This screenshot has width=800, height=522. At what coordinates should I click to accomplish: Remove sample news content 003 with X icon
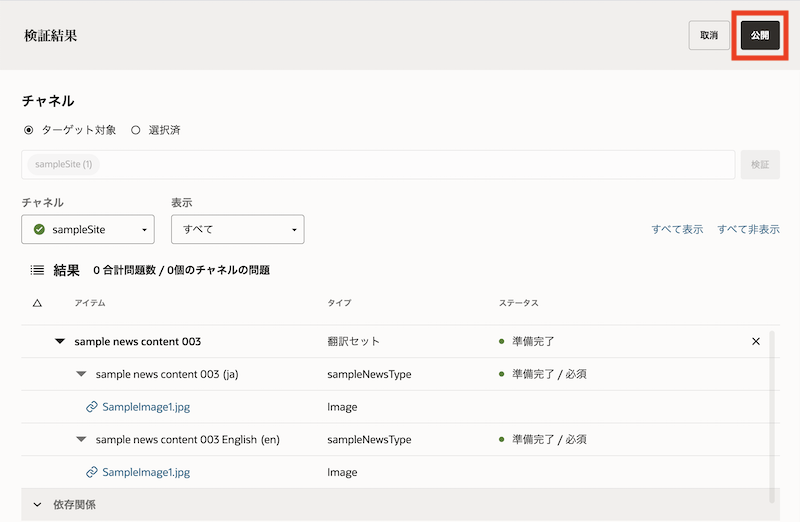pos(756,342)
